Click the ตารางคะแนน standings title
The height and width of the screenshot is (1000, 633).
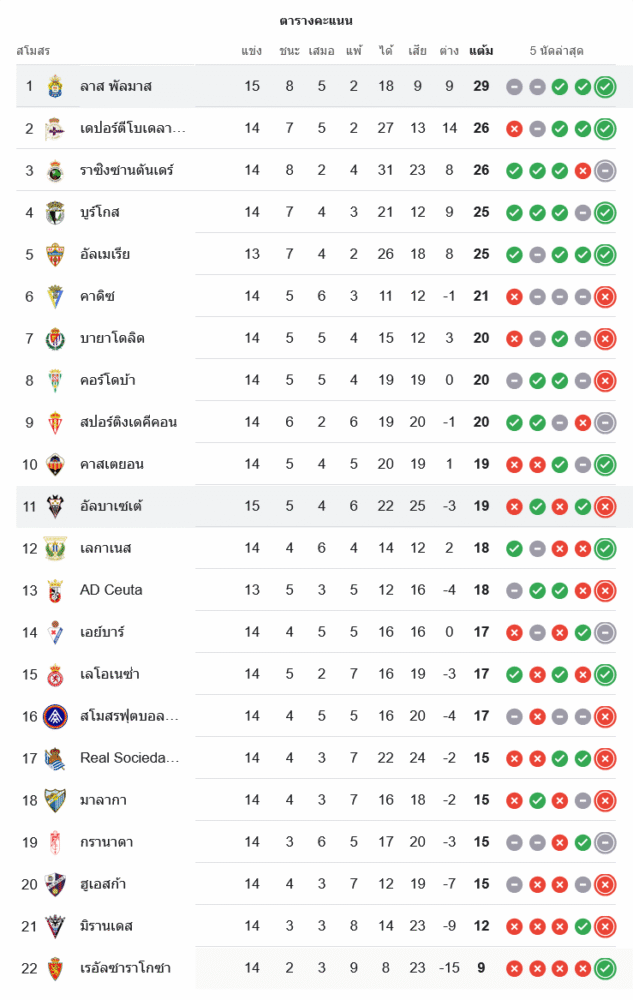(316, 20)
